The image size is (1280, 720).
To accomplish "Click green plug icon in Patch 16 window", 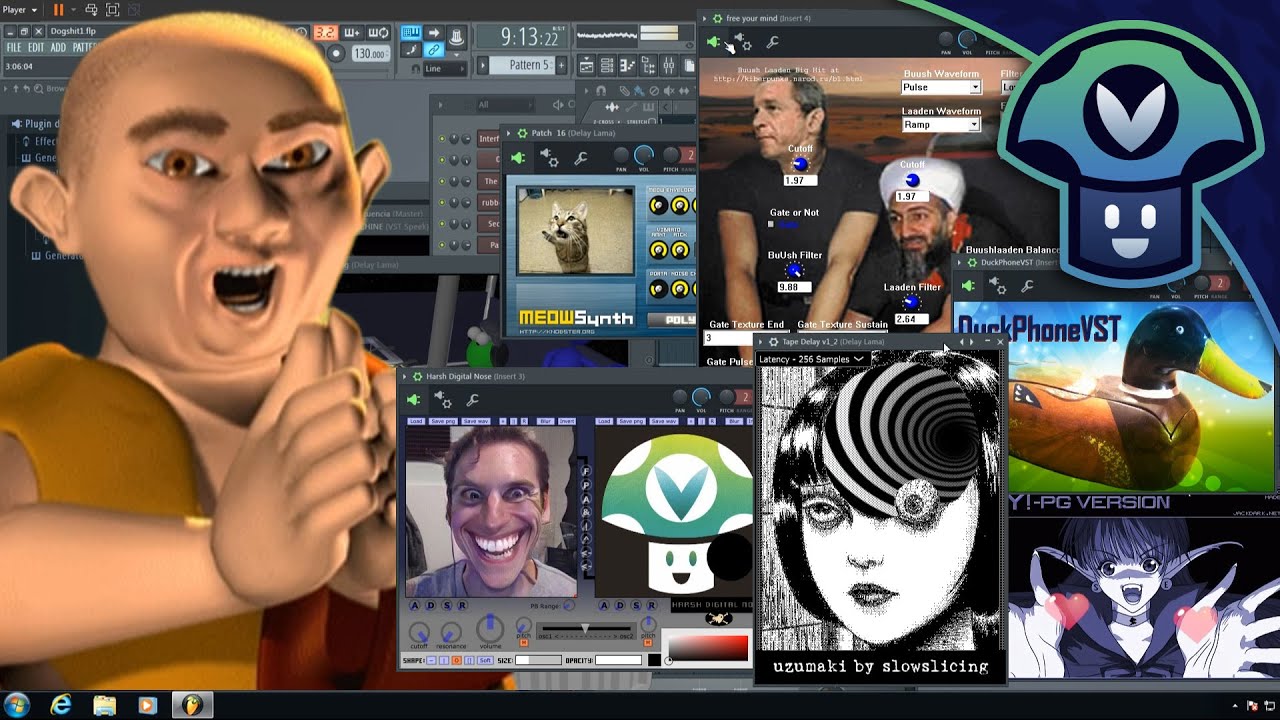I will pos(518,158).
